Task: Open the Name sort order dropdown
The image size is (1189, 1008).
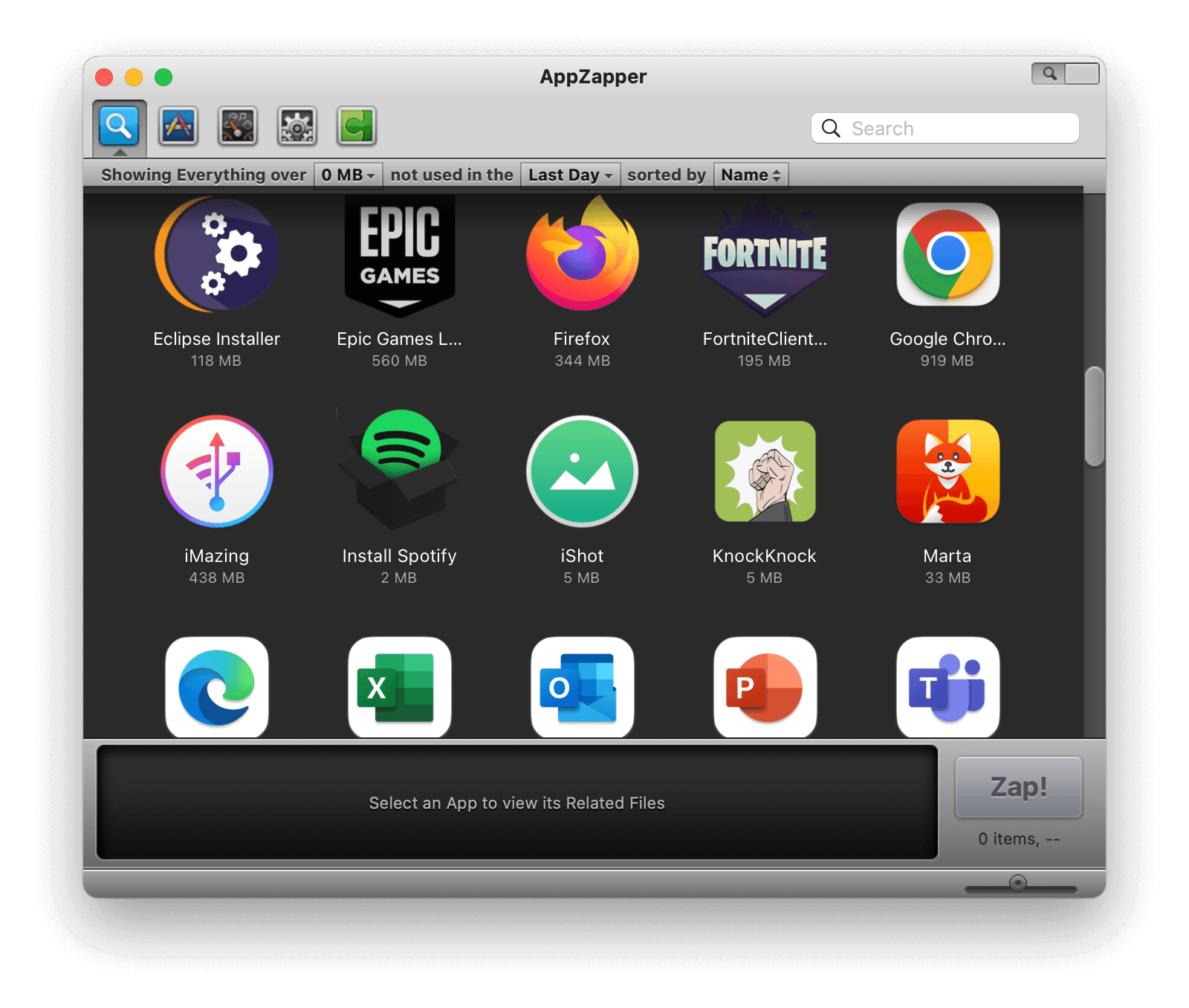Action: (751, 175)
